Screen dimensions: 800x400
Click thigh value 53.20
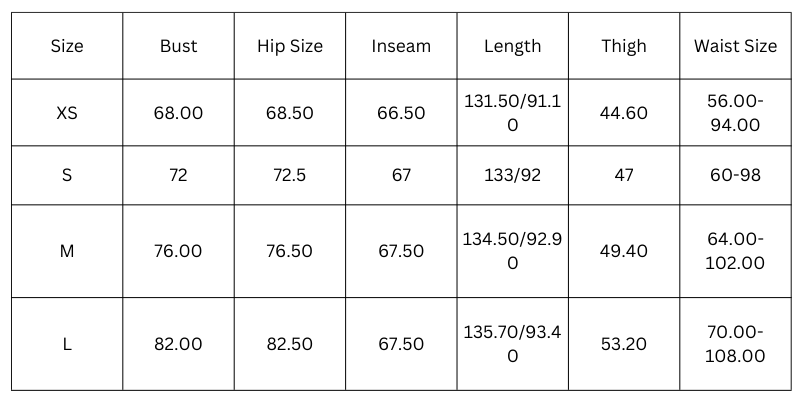point(624,344)
